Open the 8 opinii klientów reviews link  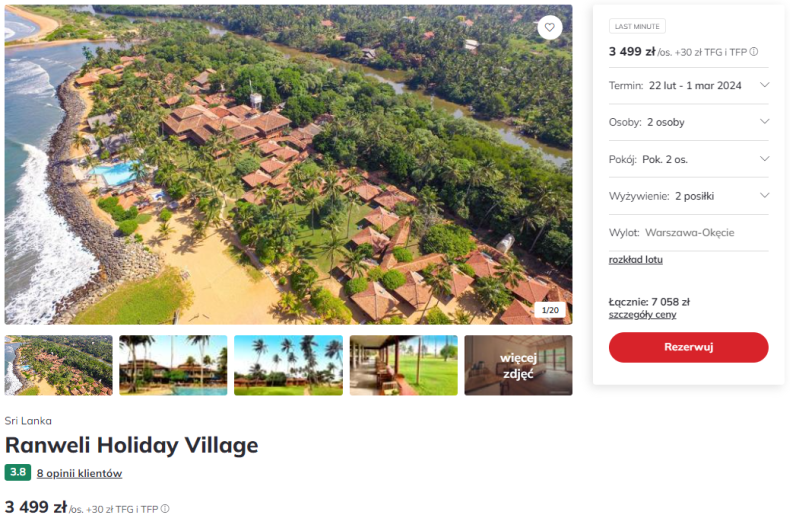[x=79, y=473]
